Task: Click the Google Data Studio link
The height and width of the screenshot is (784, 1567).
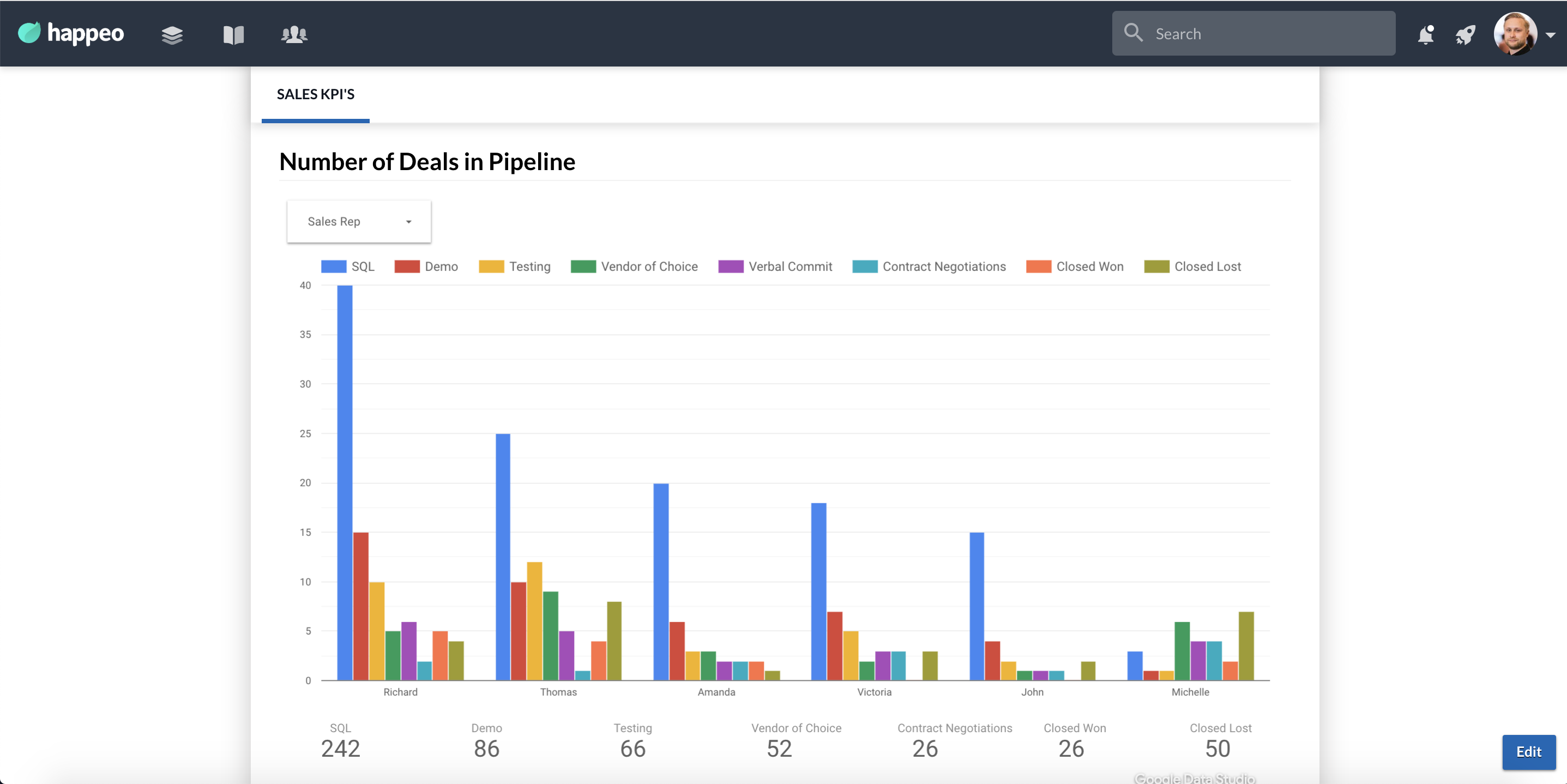Action: click(1194, 778)
